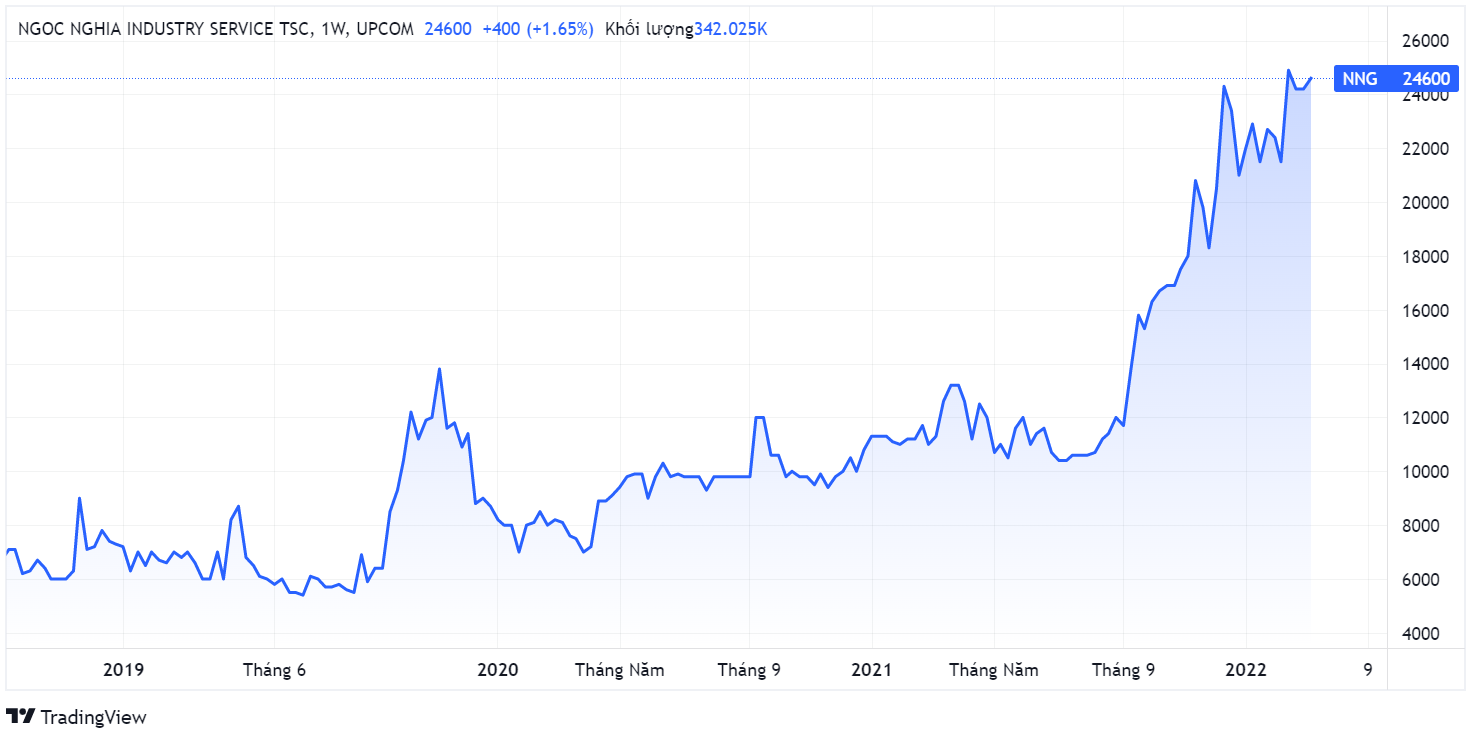Click the 14000 price axis label
Viewport: 1480px width, 743px height.
tap(1426, 364)
